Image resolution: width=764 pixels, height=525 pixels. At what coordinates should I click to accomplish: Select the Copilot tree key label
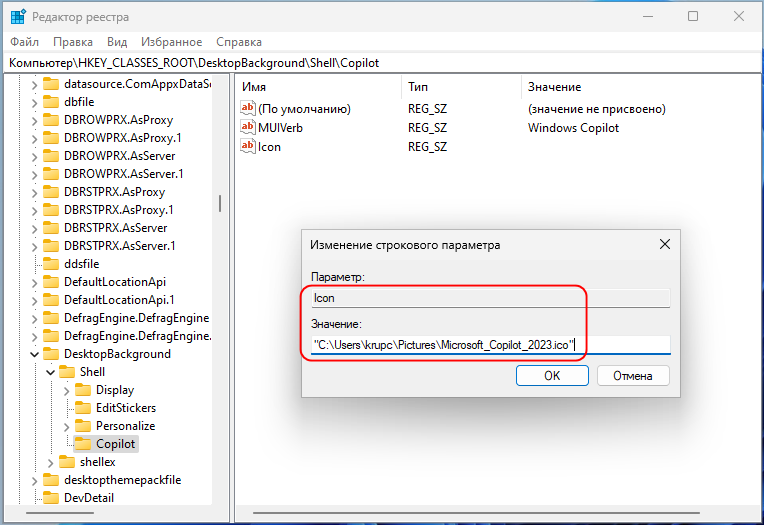(x=115, y=444)
